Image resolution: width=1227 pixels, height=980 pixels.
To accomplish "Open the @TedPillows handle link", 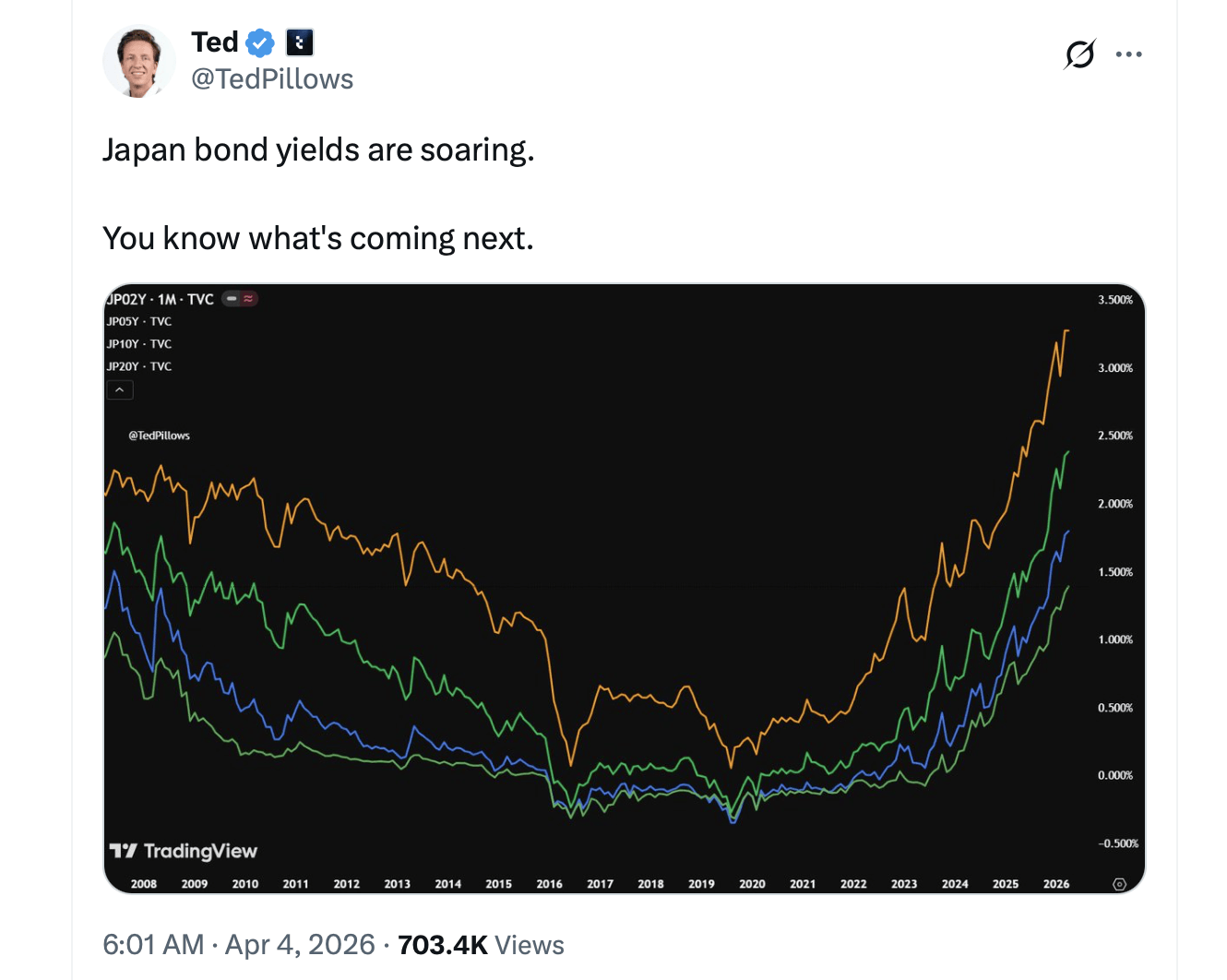I will [x=272, y=79].
